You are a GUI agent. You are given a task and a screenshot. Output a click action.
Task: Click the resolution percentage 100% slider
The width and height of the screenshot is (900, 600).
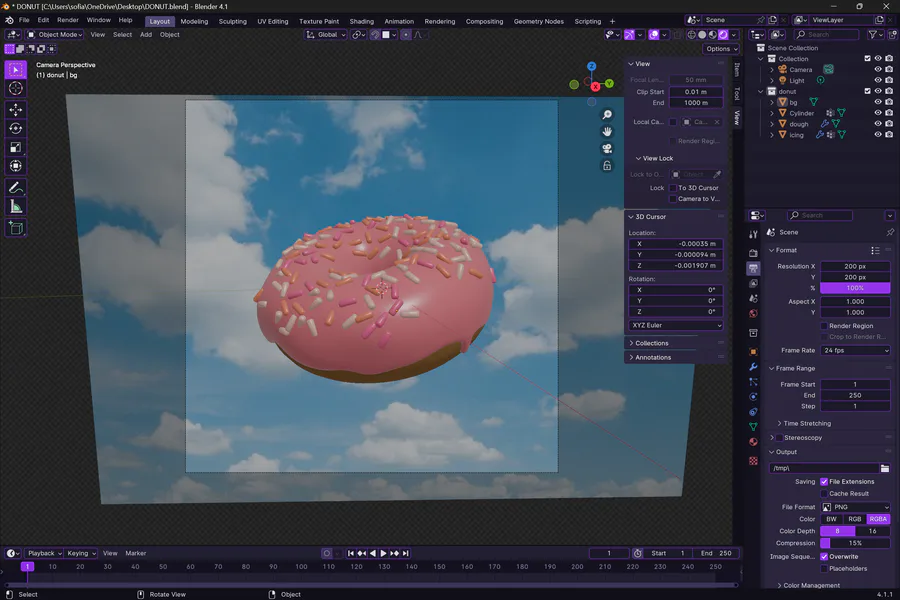(855, 288)
